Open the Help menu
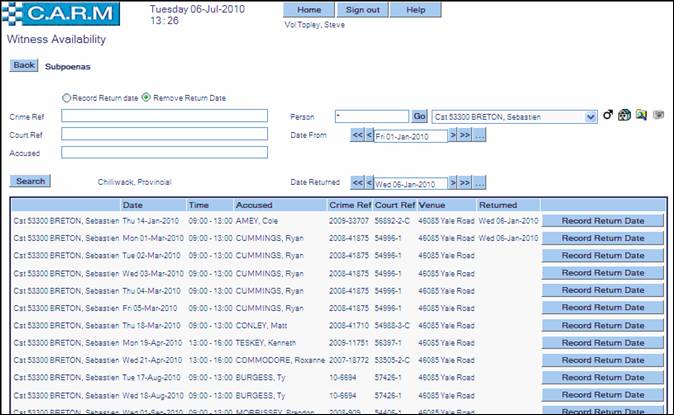This screenshot has width=674, height=415. (x=415, y=9)
